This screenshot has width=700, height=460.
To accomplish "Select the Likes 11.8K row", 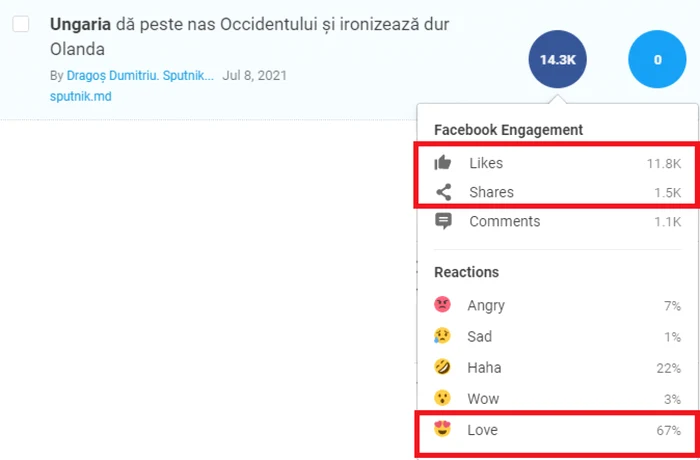I will tap(558, 163).
